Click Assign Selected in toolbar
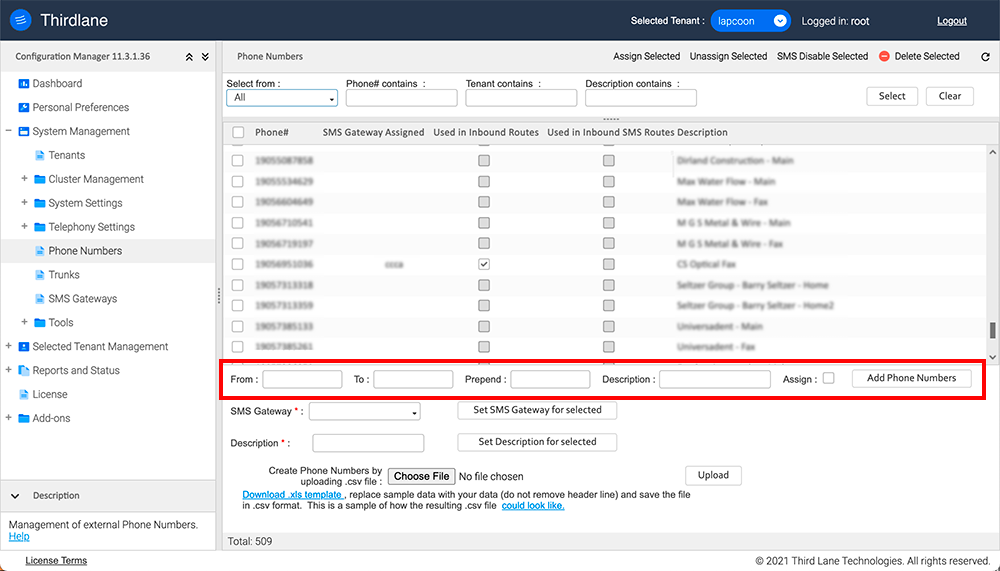 pyautogui.click(x=647, y=56)
